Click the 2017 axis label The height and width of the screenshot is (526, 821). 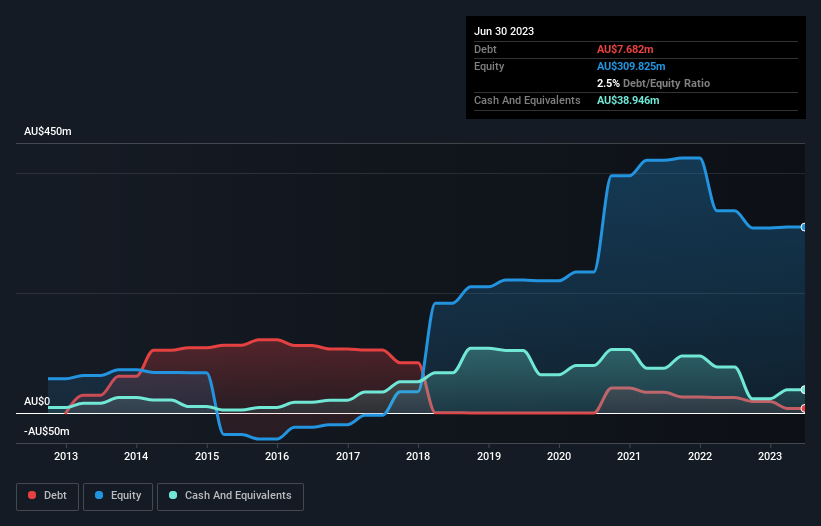(x=348, y=456)
